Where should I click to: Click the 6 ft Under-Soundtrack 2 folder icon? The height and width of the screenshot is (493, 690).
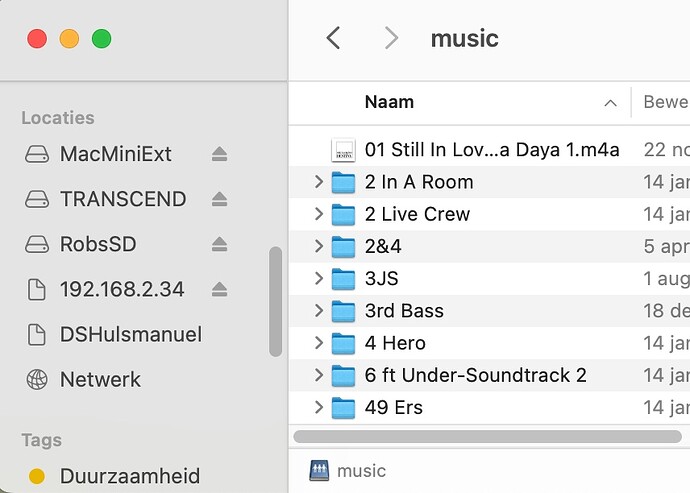[343, 375]
